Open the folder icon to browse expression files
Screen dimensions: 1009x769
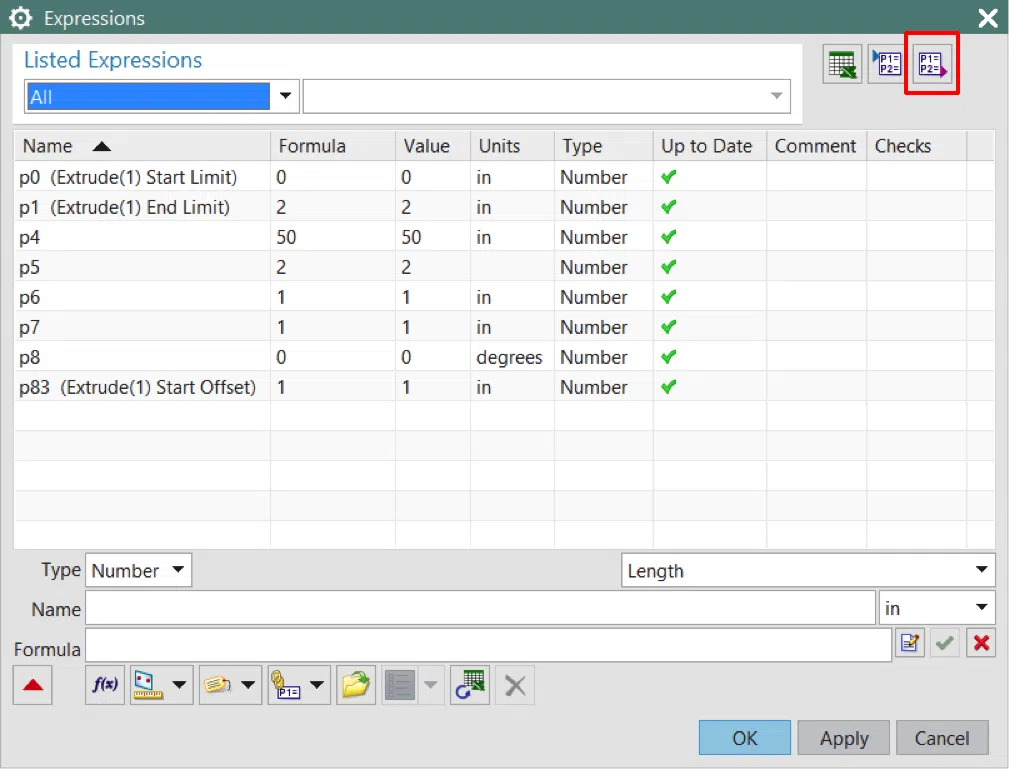click(356, 685)
